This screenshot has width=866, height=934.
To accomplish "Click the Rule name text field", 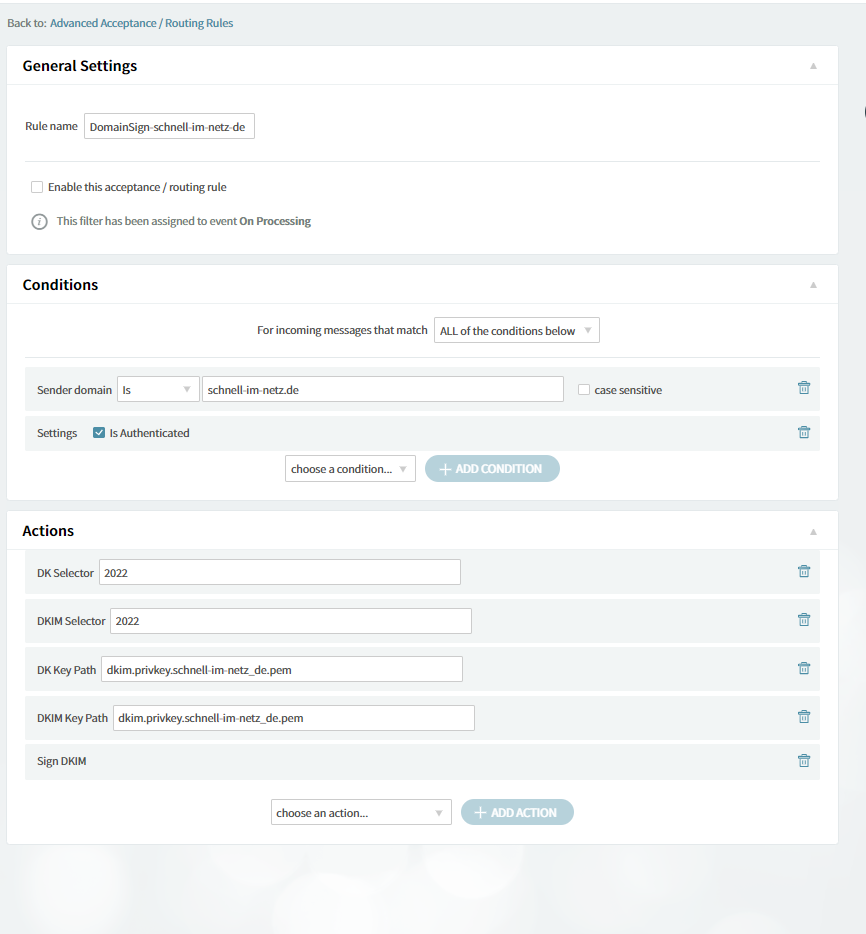I will click(x=169, y=127).
